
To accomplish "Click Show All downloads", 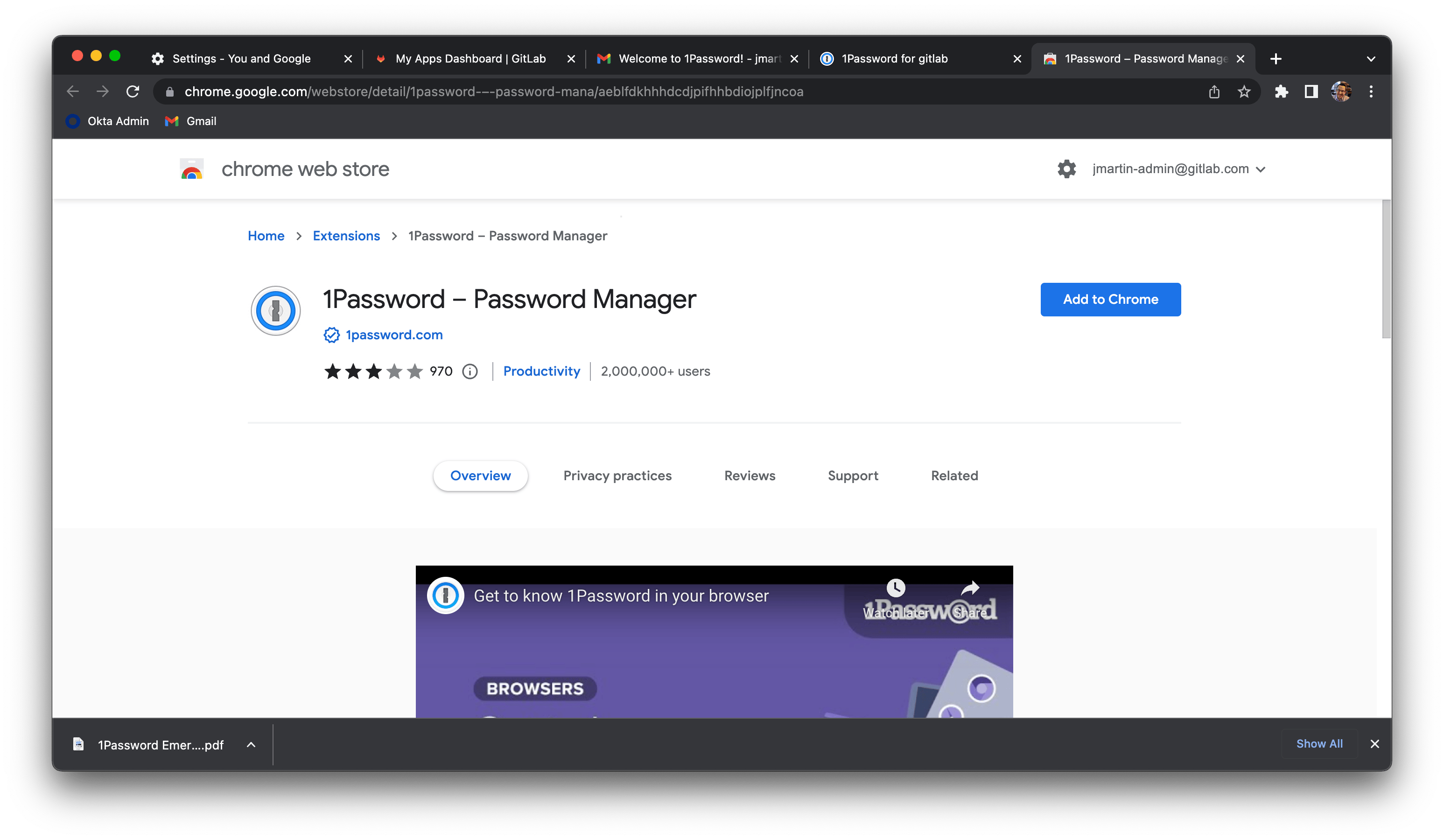I will click(1319, 744).
